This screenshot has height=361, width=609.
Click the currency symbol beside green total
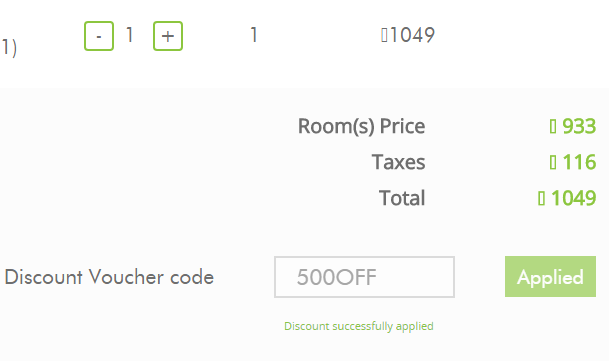541,198
